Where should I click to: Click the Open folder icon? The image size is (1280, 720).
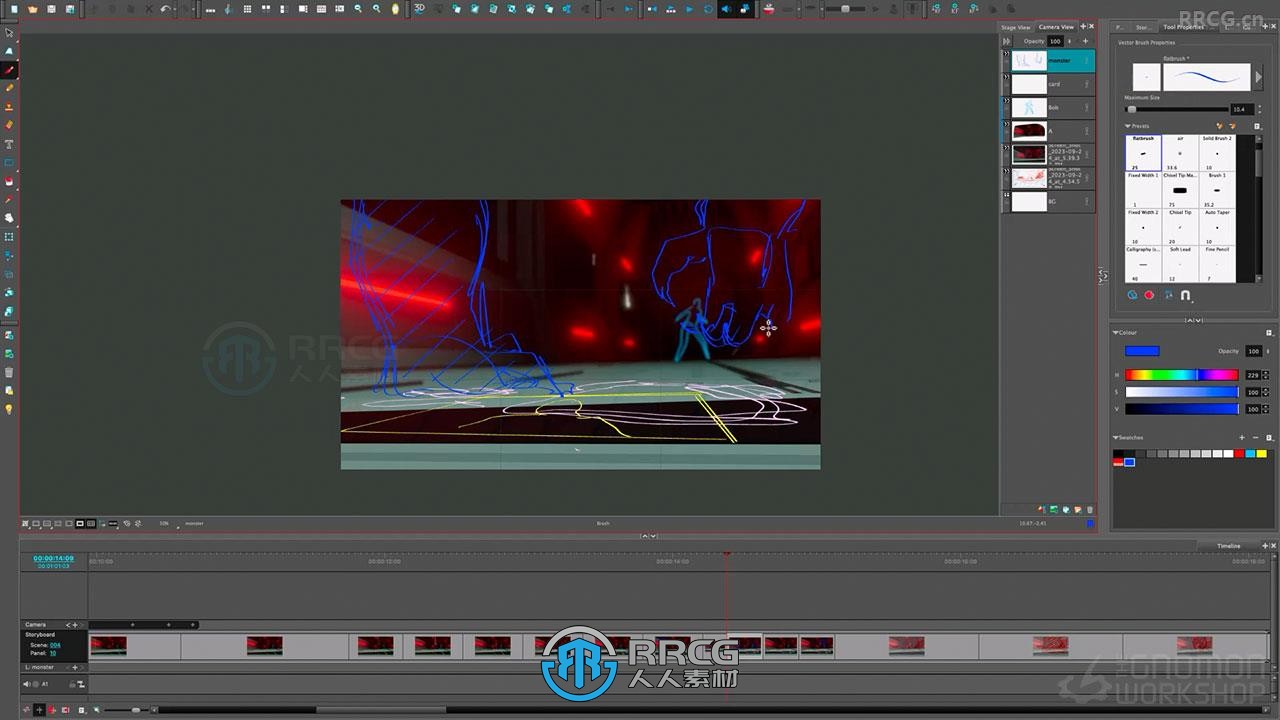(32, 9)
